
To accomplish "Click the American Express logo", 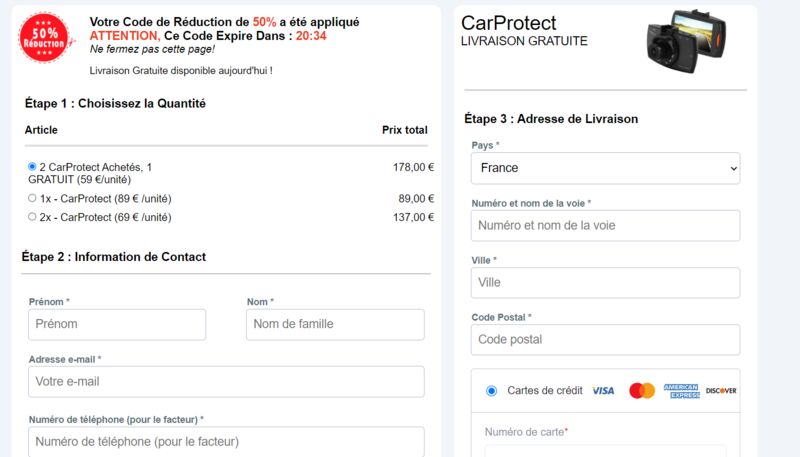I will click(x=682, y=391).
